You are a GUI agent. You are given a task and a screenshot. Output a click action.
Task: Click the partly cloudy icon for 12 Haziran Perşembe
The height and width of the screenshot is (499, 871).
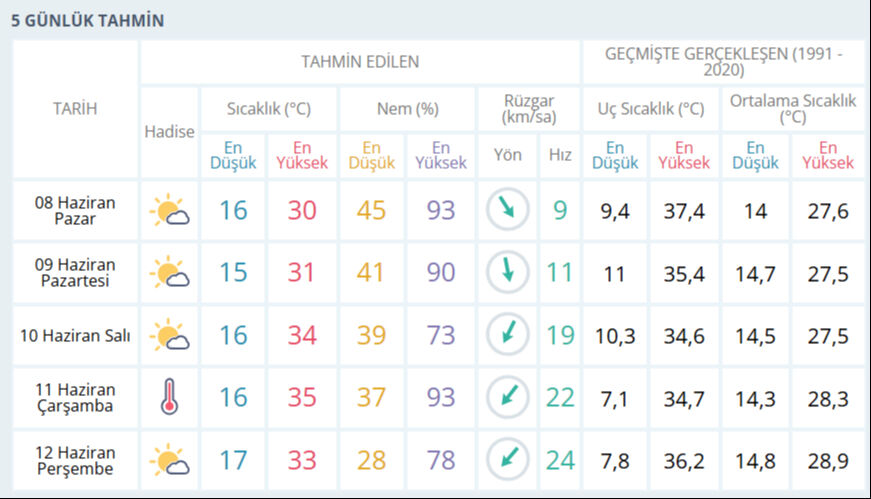169,460
